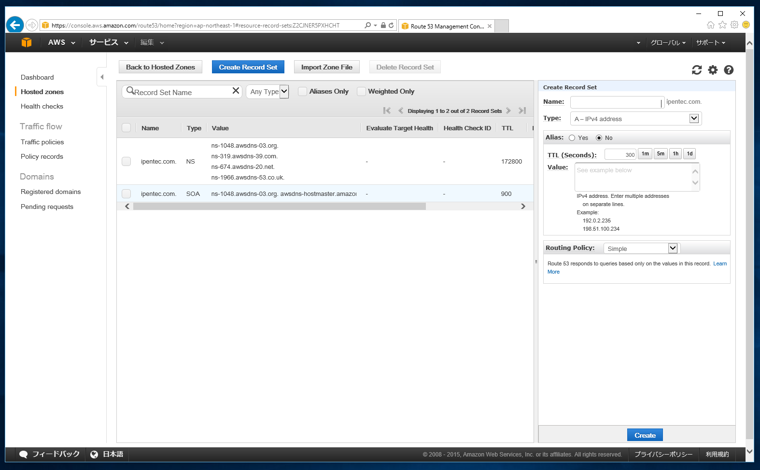Set TTL to 1m
760x470 pixels.
click(645, 154)
